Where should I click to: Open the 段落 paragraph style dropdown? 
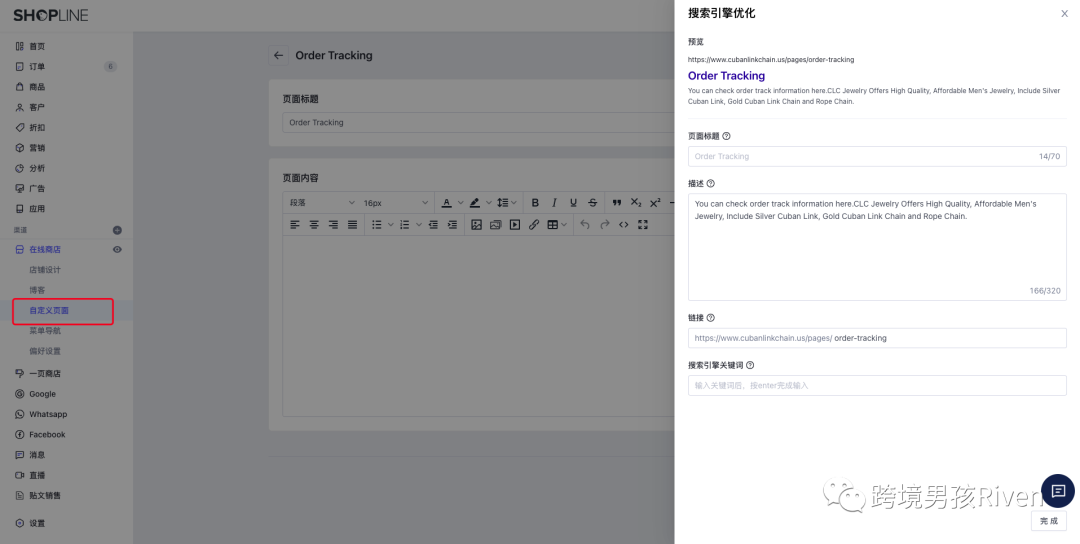[322, 202]
